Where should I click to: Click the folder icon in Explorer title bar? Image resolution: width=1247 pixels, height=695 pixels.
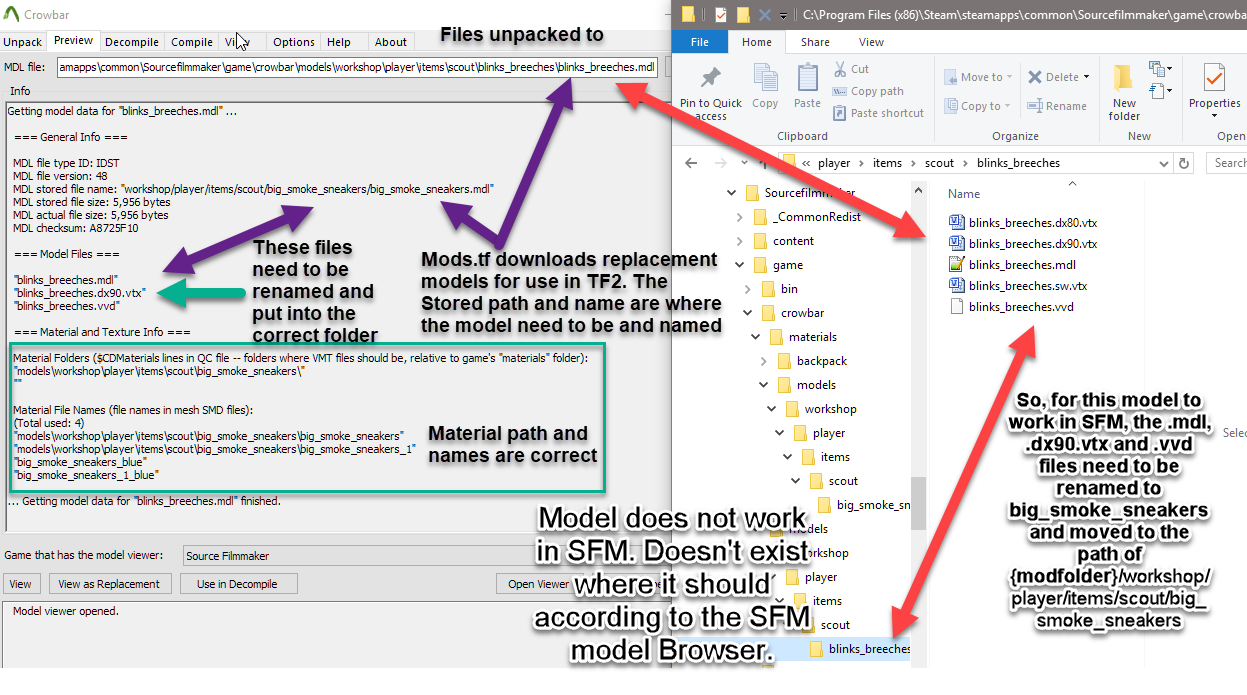(688, 14)
